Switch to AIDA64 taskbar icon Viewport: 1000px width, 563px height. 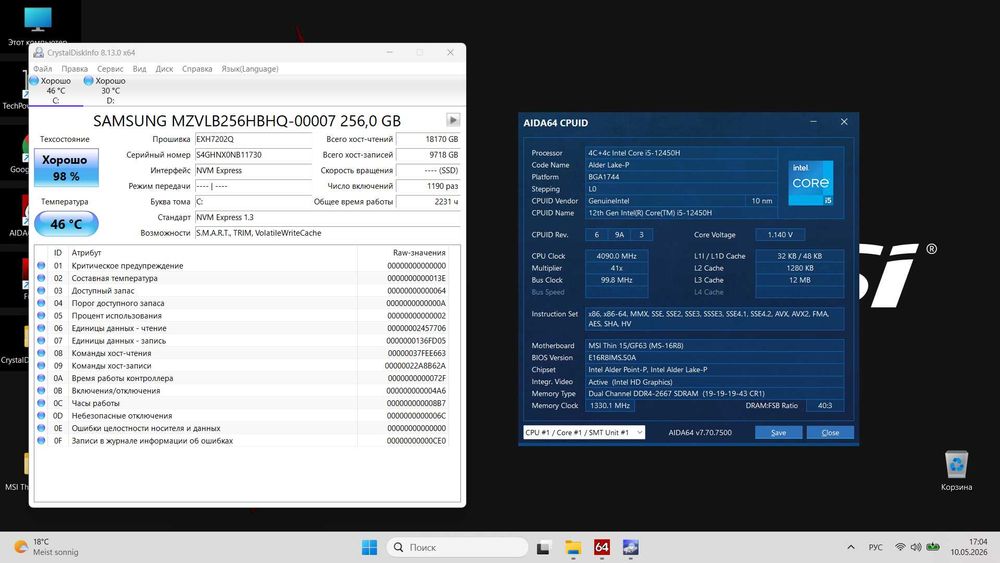601,547
